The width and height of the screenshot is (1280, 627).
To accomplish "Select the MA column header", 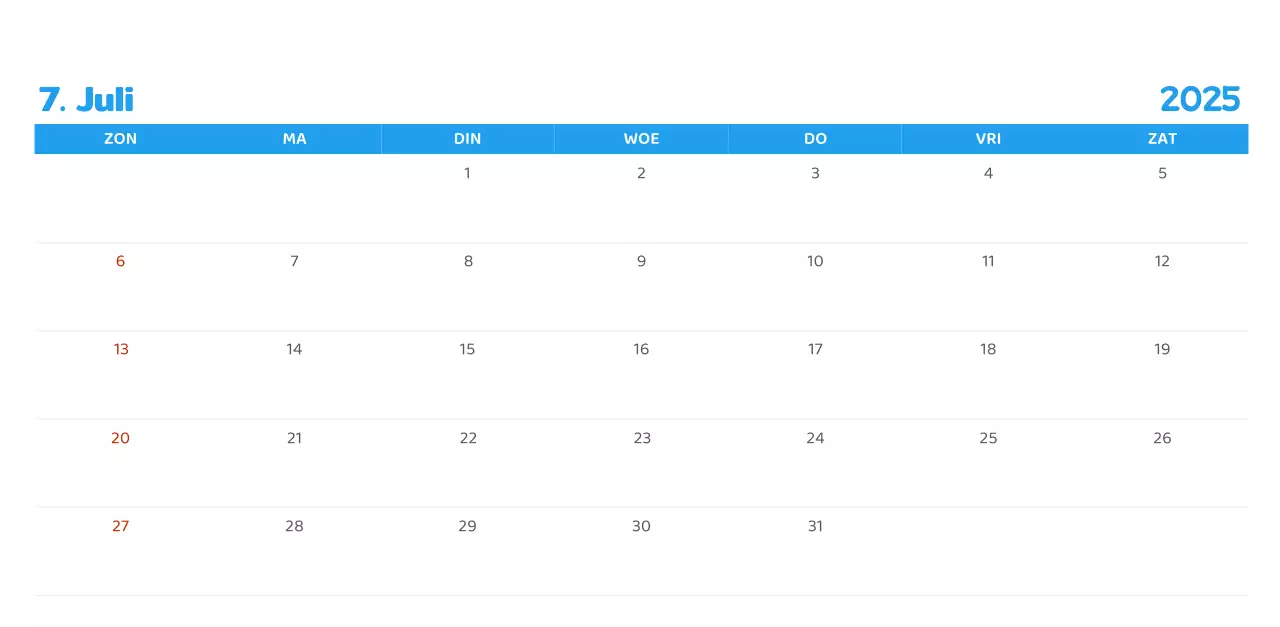I will click(294, 139).
